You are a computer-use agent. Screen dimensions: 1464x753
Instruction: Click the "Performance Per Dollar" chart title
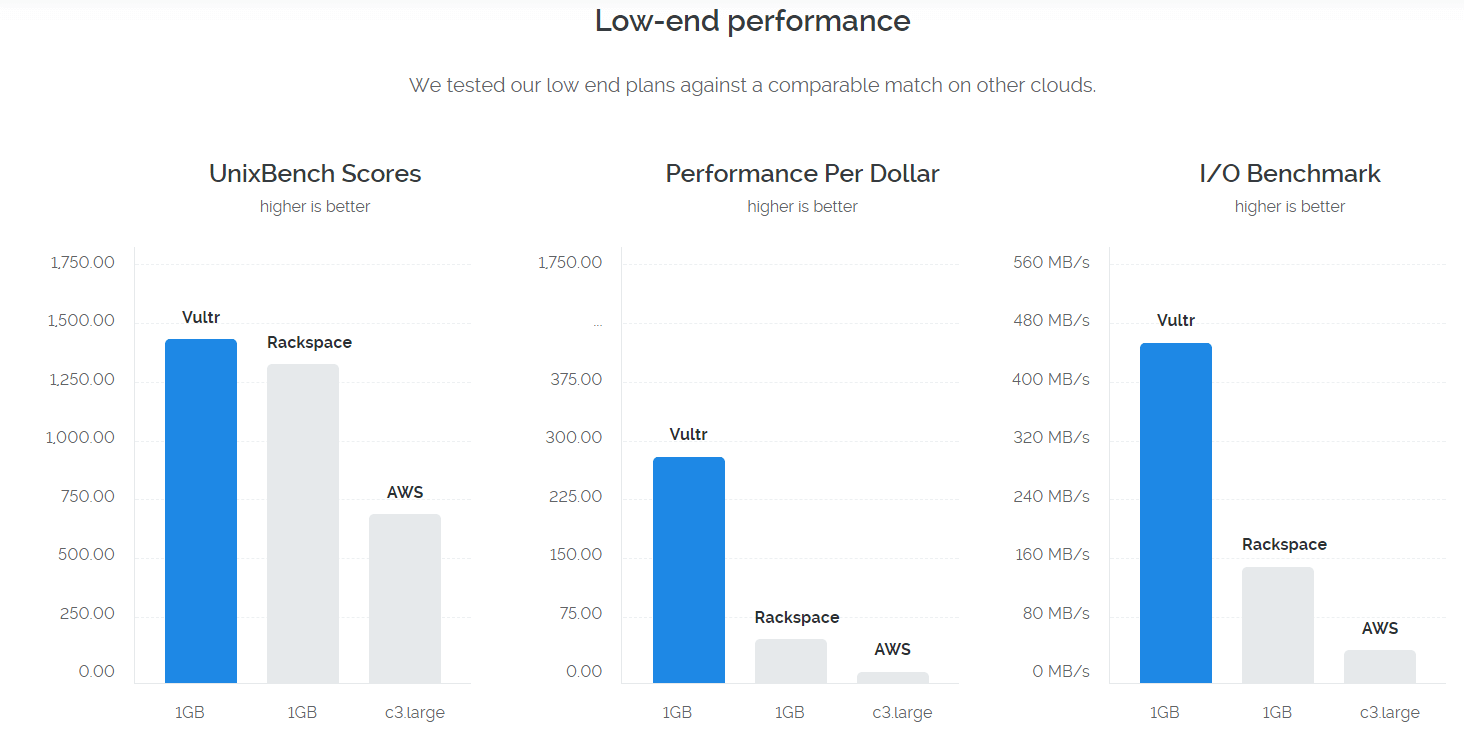click(x=802, y=173)
